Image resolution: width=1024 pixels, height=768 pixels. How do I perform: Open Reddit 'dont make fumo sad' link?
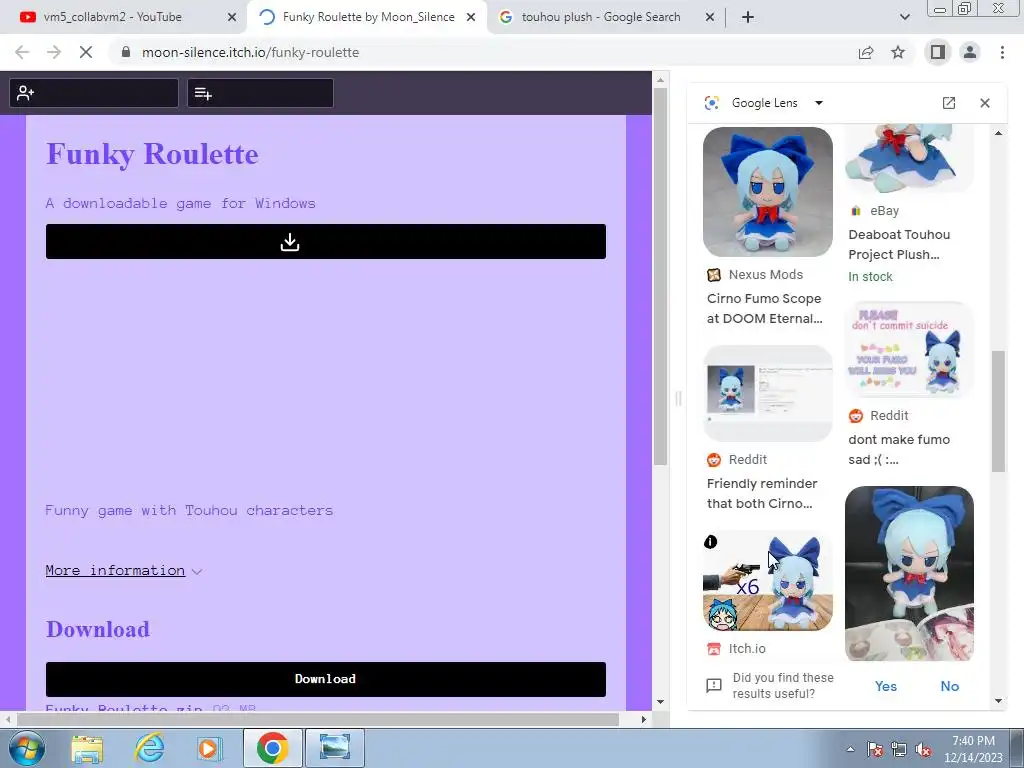click(x=899, y=449)
